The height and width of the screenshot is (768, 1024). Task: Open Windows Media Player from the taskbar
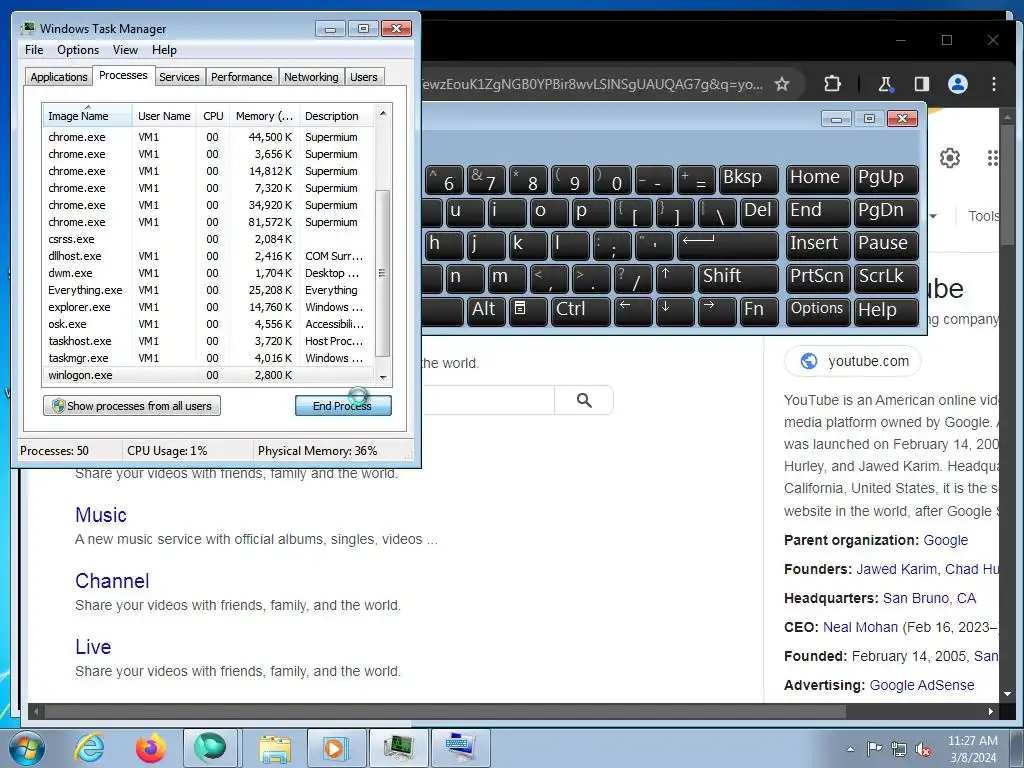click(336, 748)
